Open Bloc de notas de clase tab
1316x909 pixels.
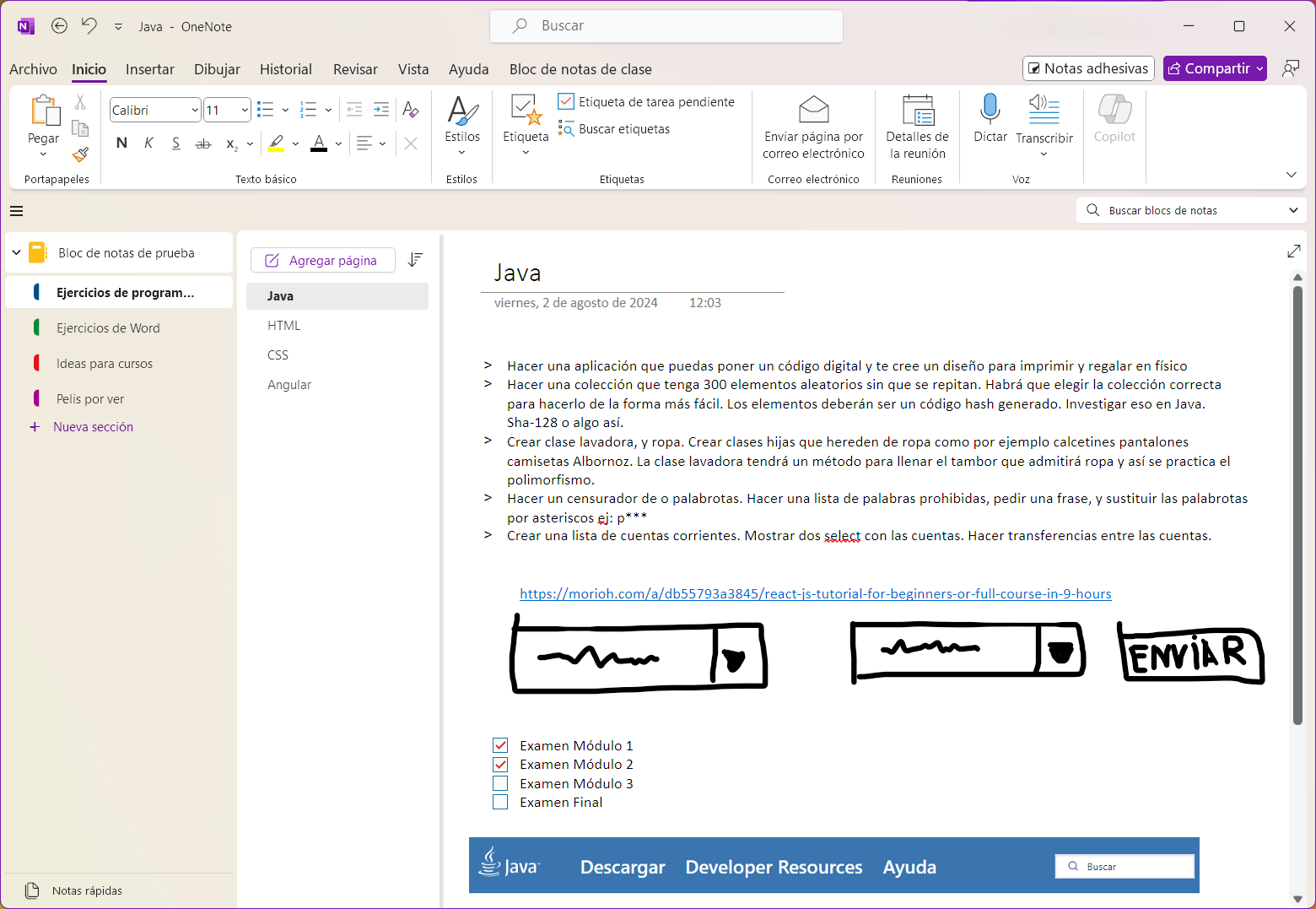tap(580, 69)
